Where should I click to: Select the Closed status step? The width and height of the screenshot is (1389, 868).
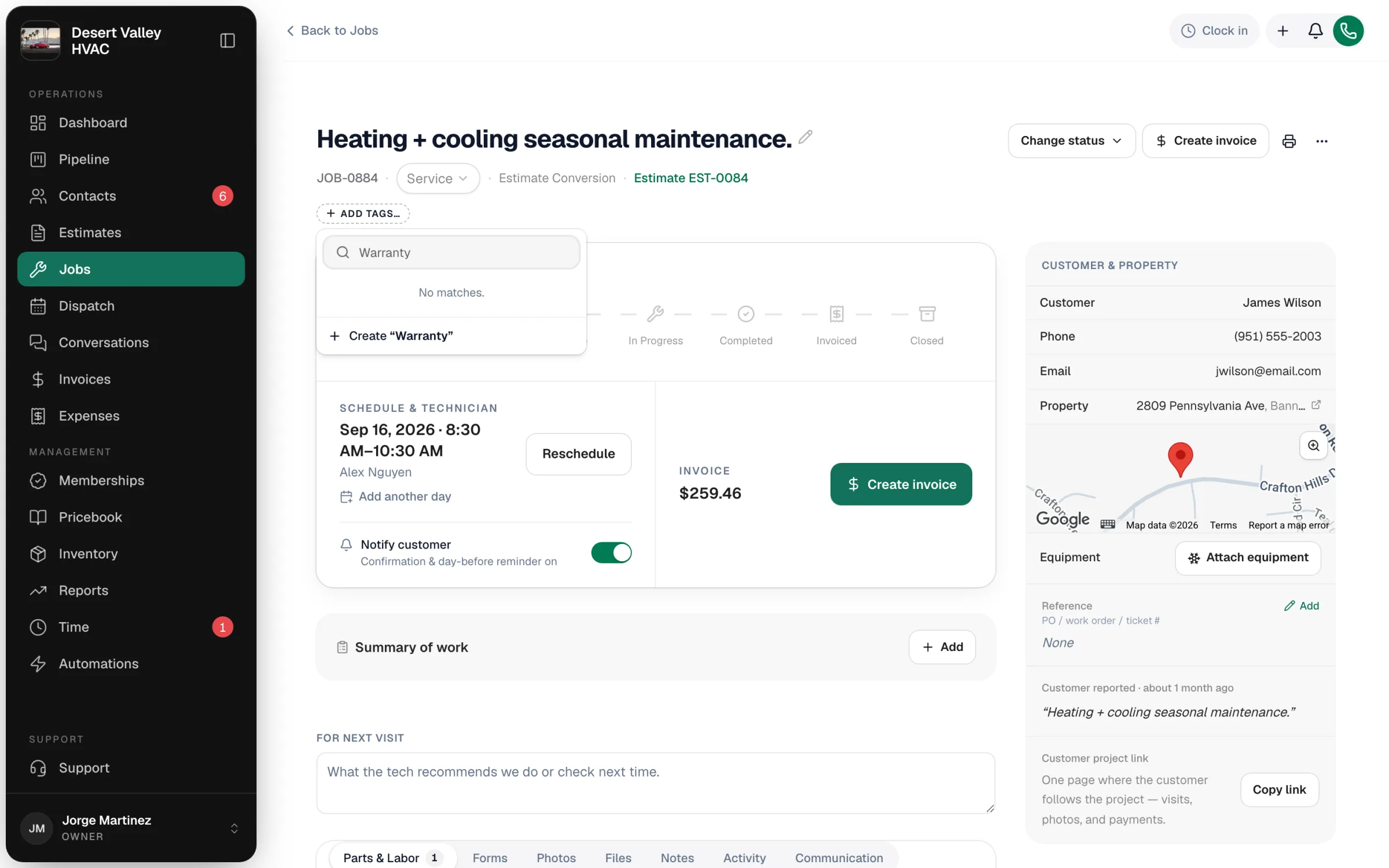click(927, 326)
